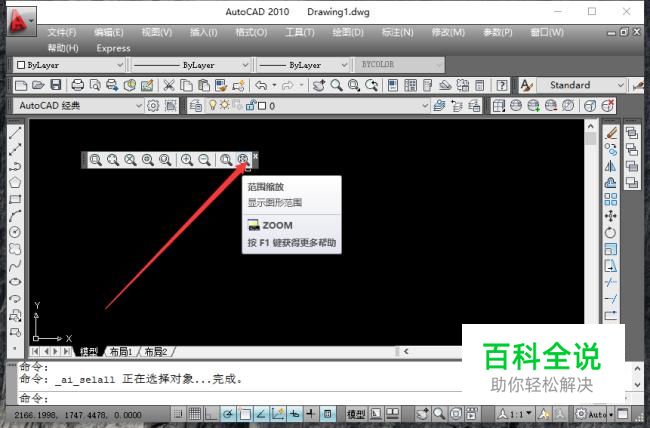The height and width of the screenshot is (428, 650).
Task: Select the Move modify tool
Action: point(611,216)
